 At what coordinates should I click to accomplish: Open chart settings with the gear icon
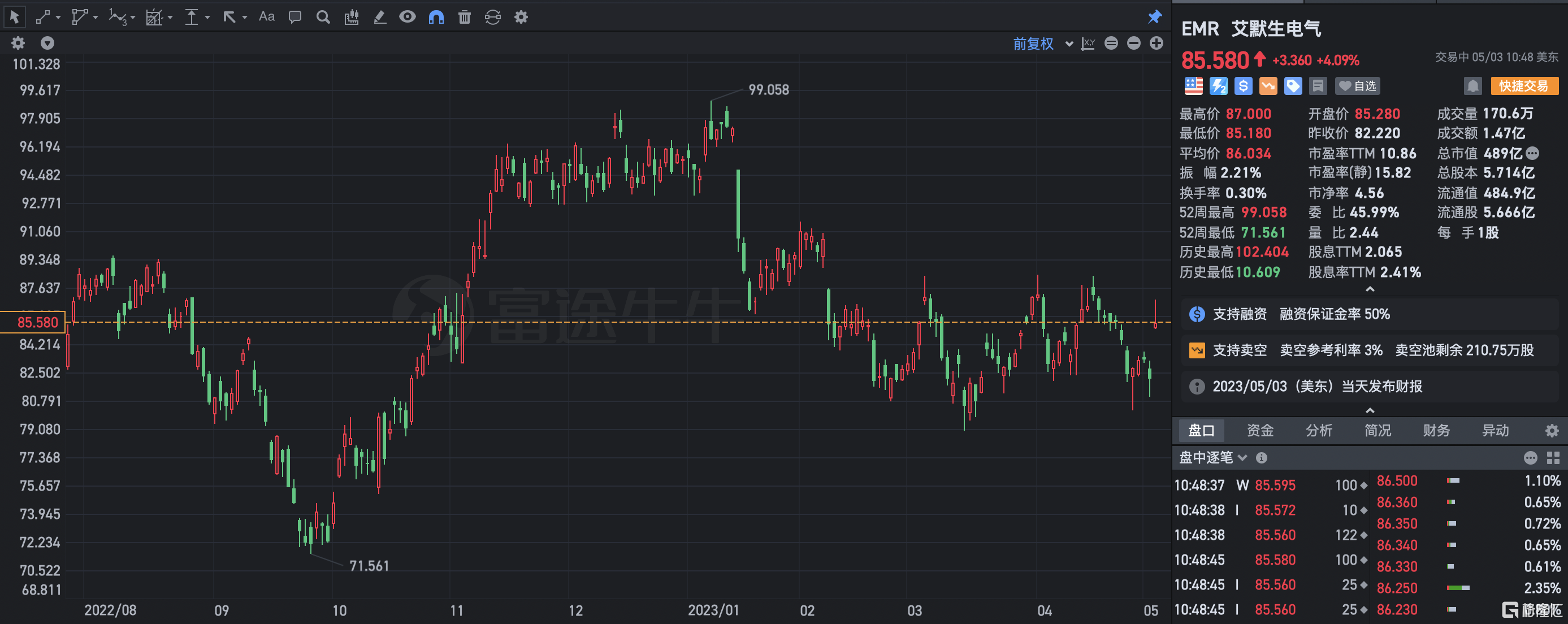pos(521,17)
